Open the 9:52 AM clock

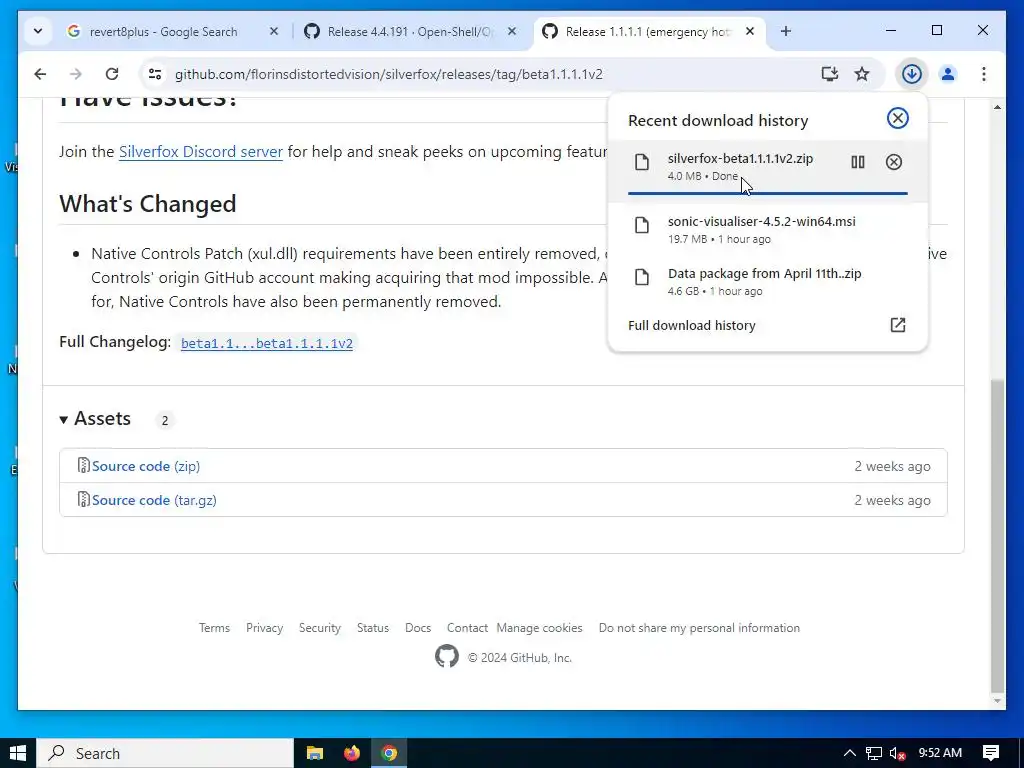(x=940, y=753)
